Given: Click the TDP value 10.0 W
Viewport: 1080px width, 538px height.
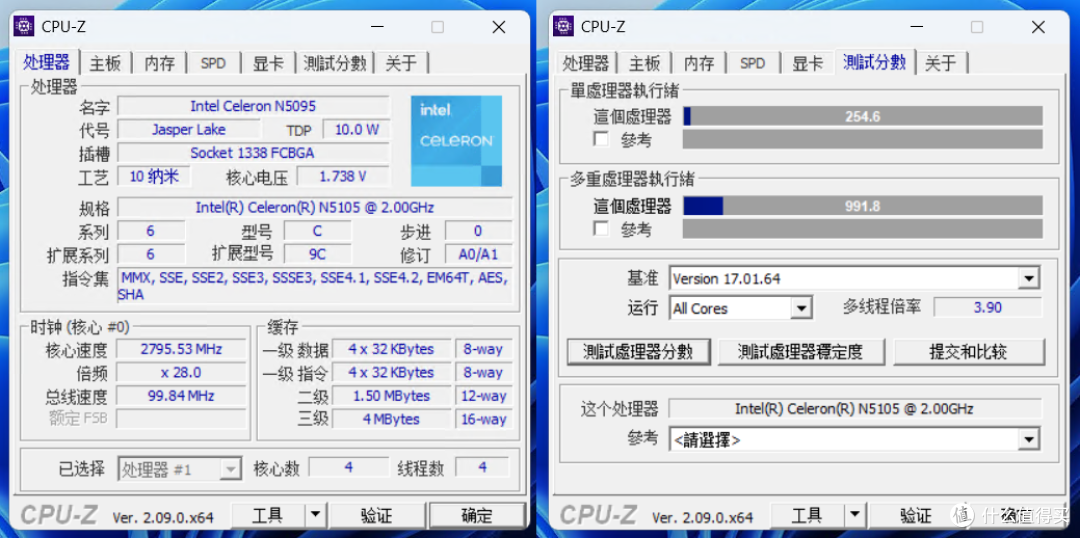Looking at the screenshot, I should (357, 130).
